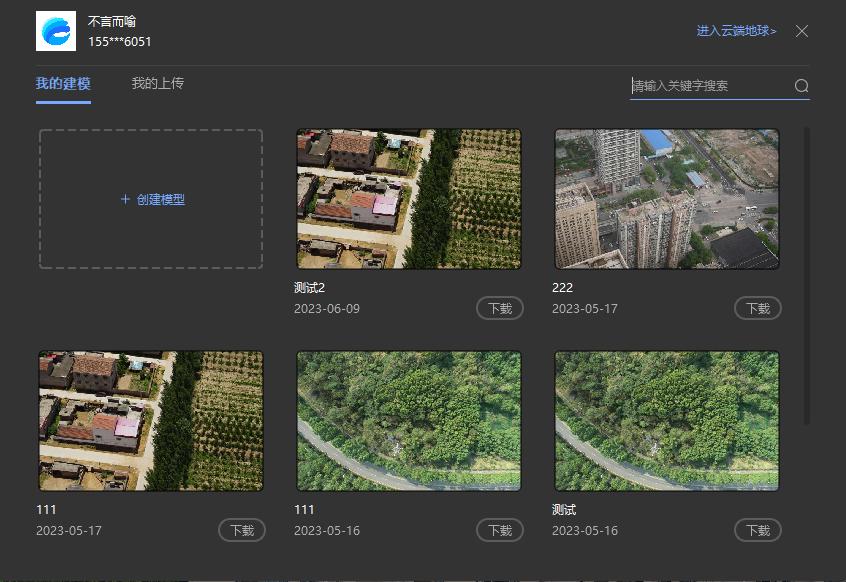This screenshot has height=582, width=846.
Task: Click the model name 222
Action: click(x=562, y=287)
